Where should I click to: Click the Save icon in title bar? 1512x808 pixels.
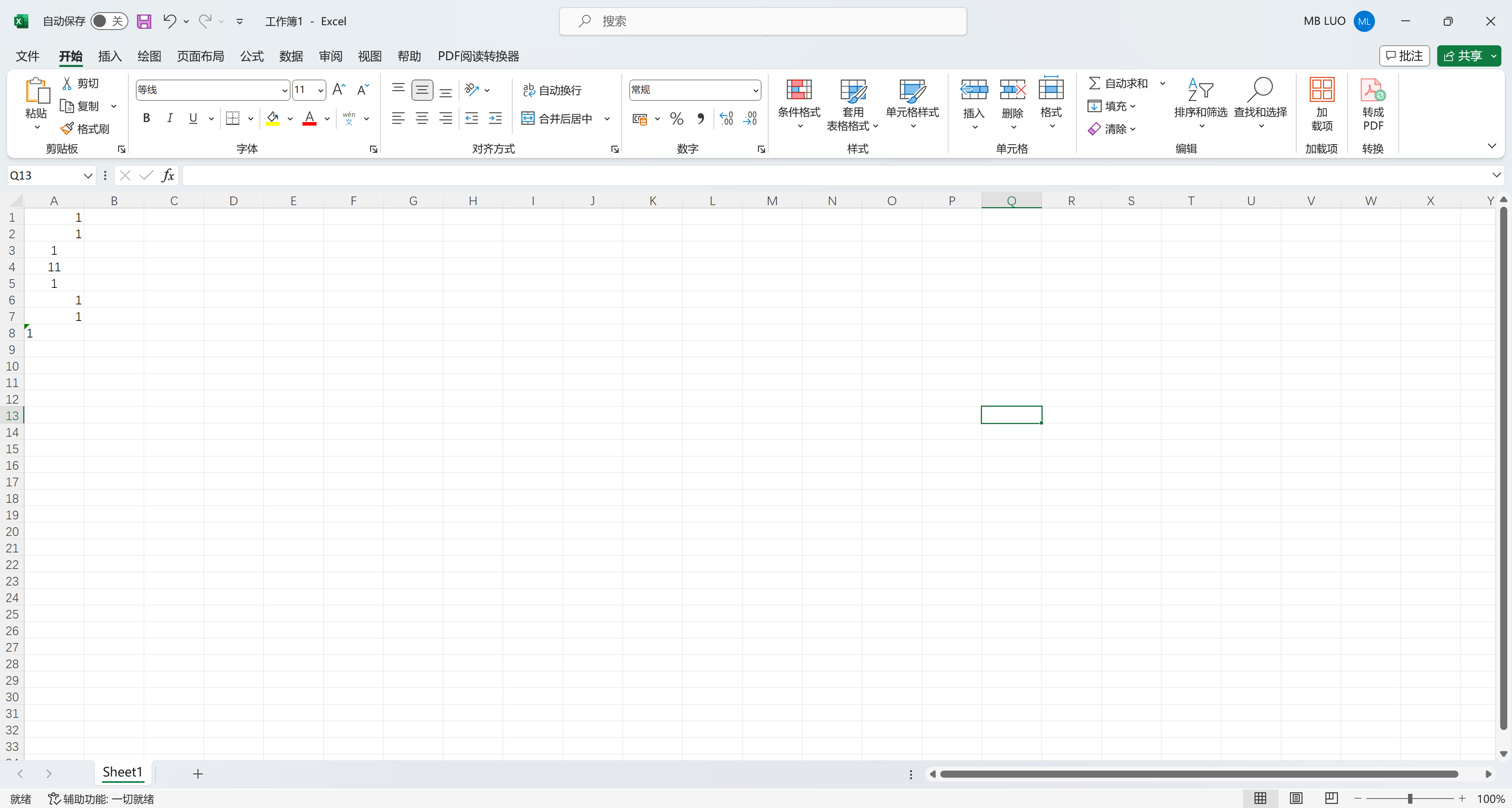click(144, 22)
